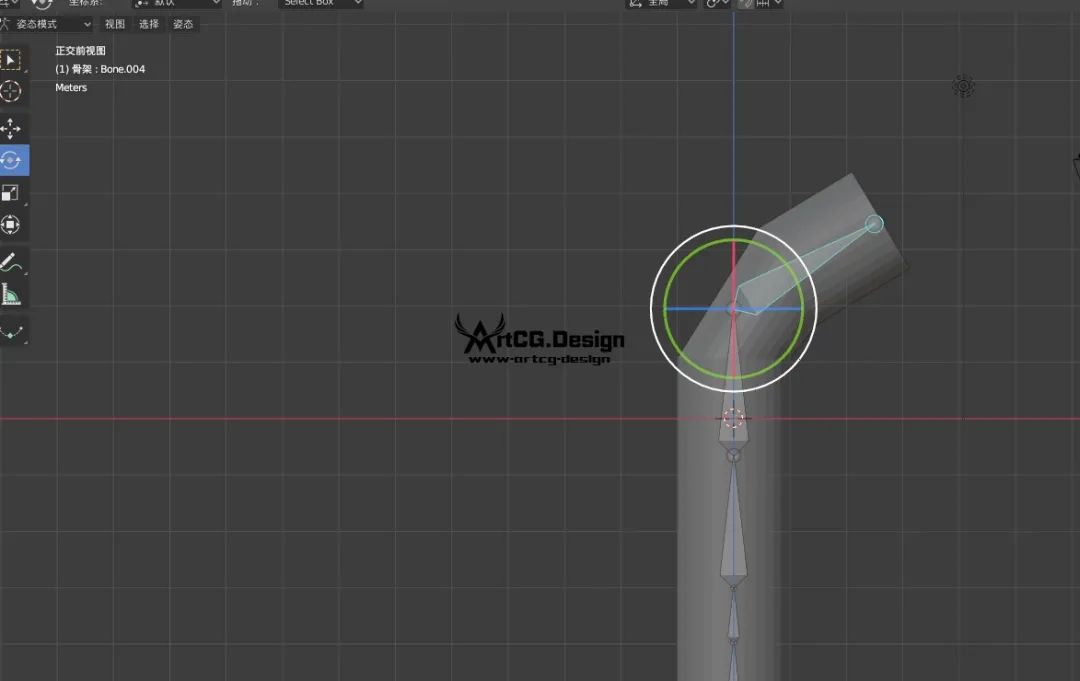
Task: Click the highlighted bone's tip joint
Action: [874, 224]
